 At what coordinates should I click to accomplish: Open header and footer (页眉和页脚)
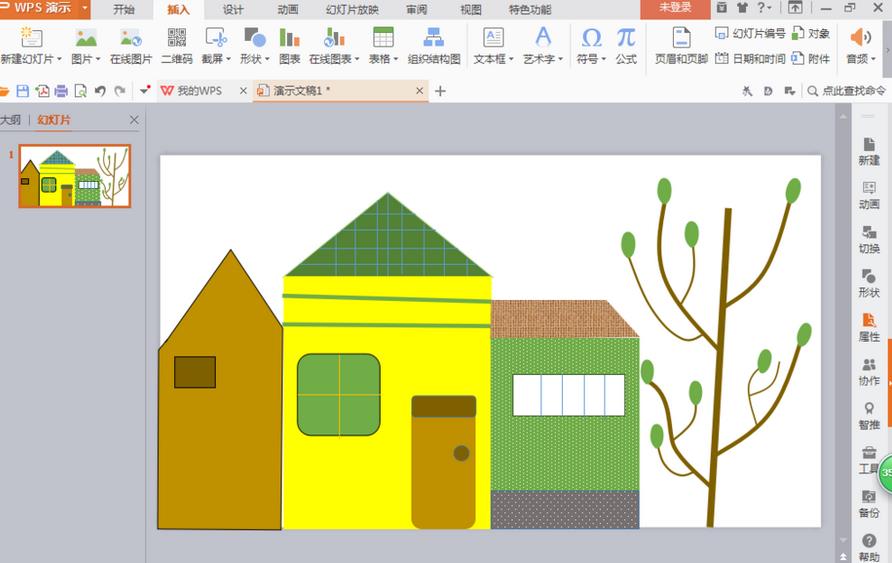(680, 46)
